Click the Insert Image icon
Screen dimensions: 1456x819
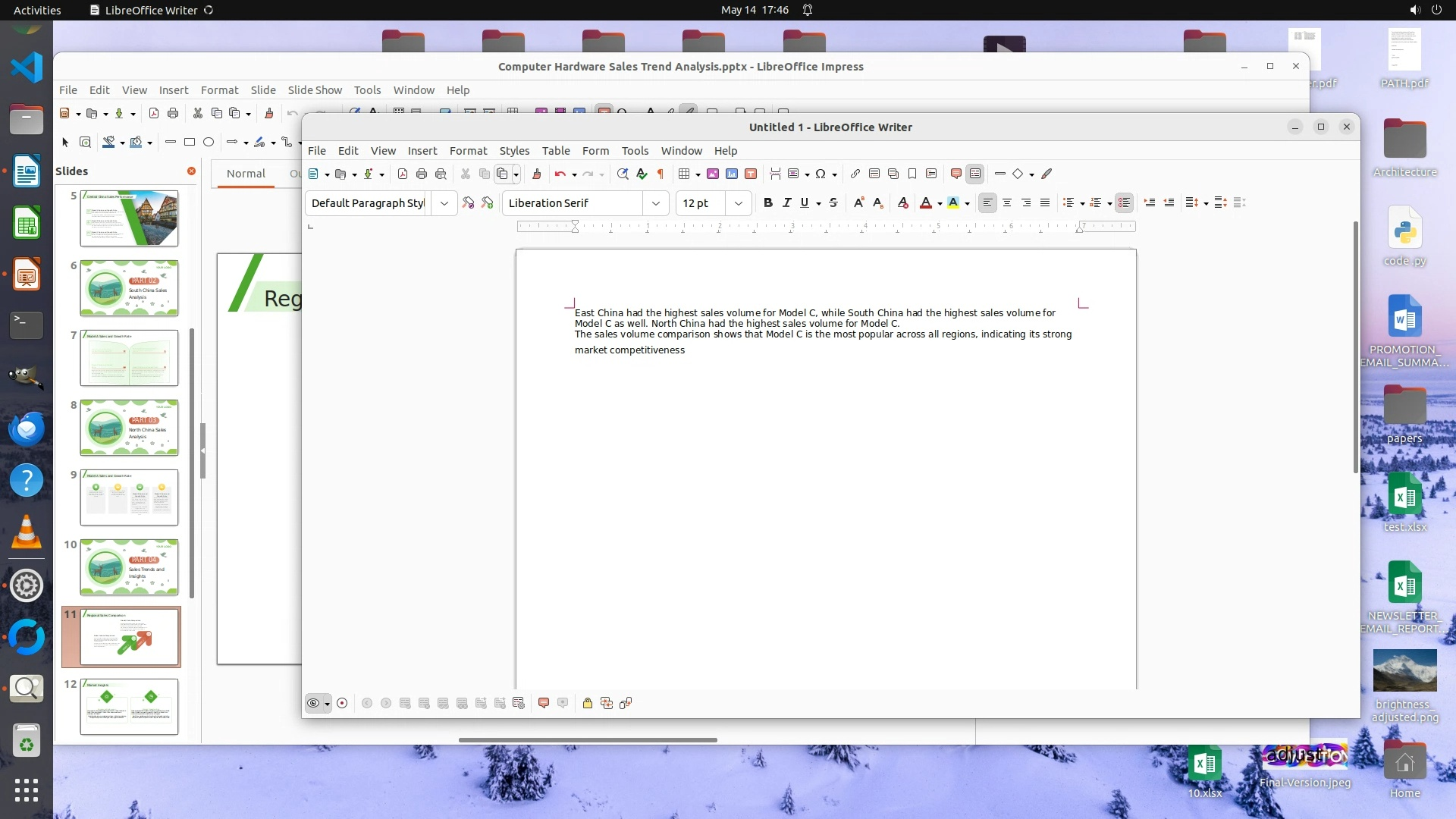(x=713, y=174)
